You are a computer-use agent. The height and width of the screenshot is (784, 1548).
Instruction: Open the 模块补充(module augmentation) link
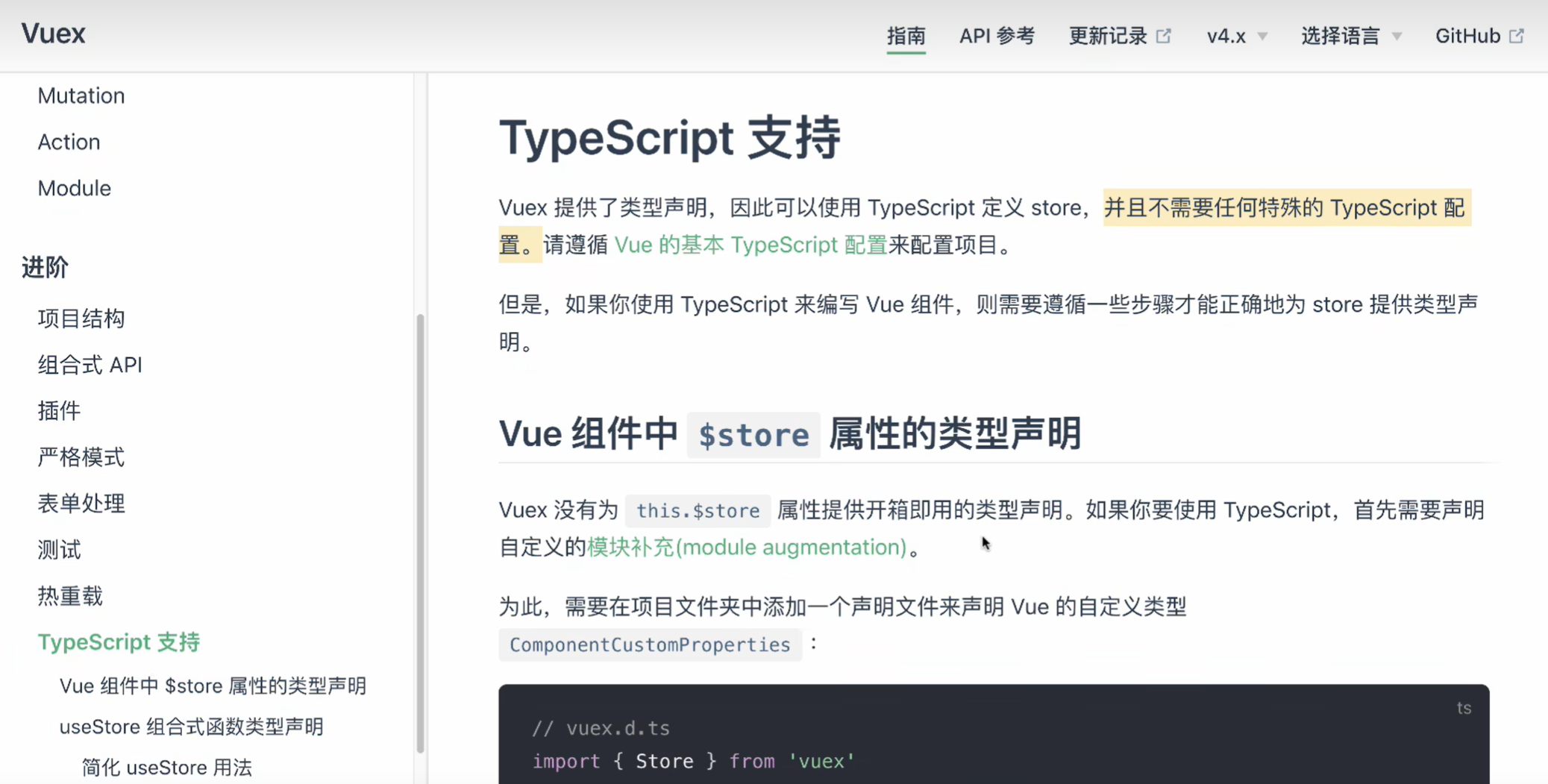(x=747, y=548)
